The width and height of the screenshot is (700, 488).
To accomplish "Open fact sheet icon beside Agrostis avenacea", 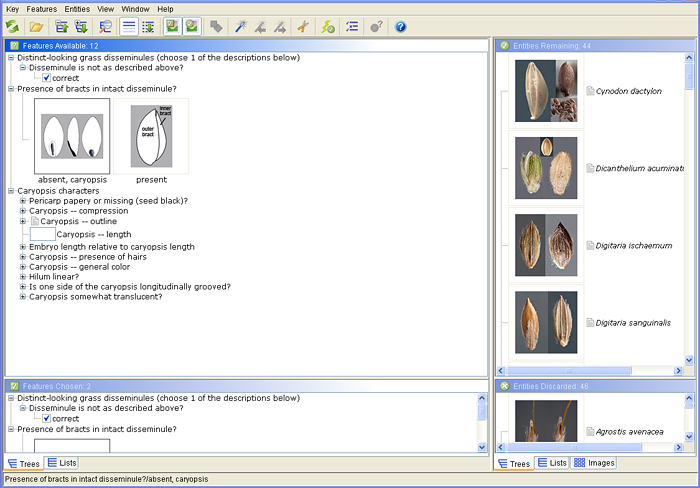I will [x=590, y=432].
